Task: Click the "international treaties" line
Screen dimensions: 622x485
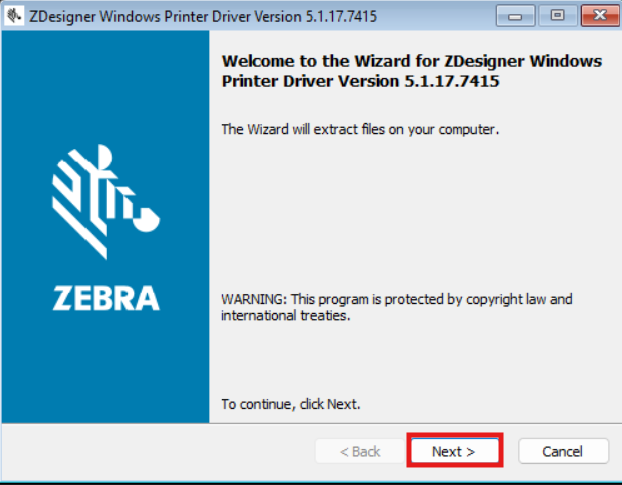Action: point(285,315)
